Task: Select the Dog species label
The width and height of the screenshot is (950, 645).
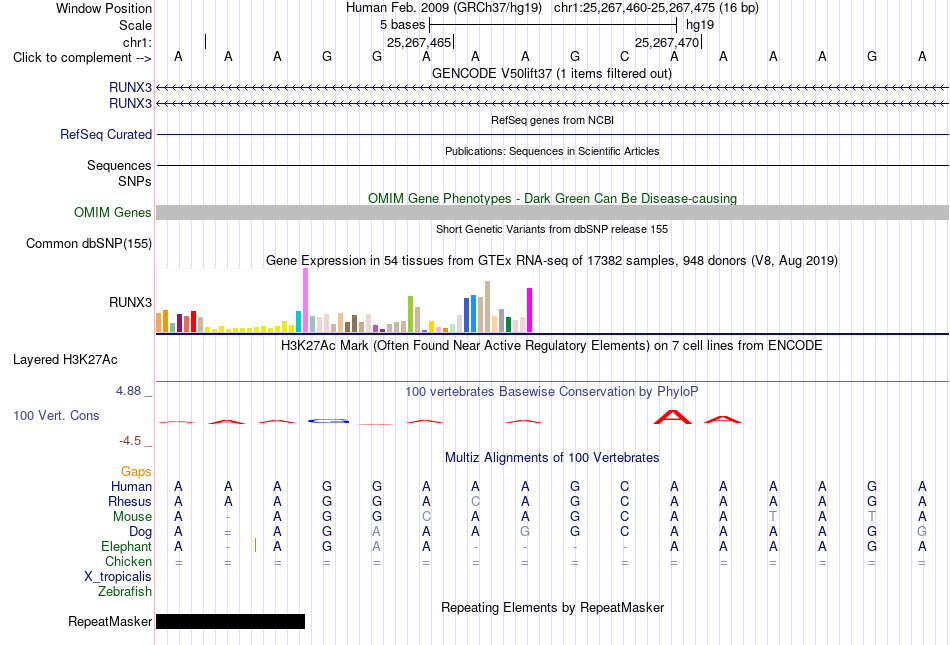Action: pos(140,532)
